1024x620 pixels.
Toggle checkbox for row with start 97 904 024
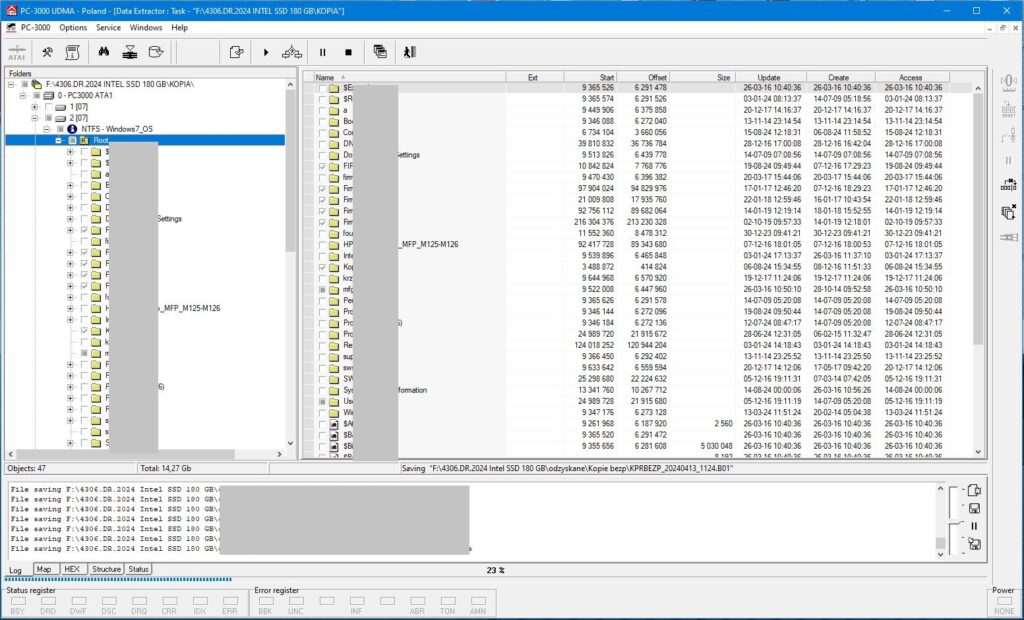click(323, 189)
